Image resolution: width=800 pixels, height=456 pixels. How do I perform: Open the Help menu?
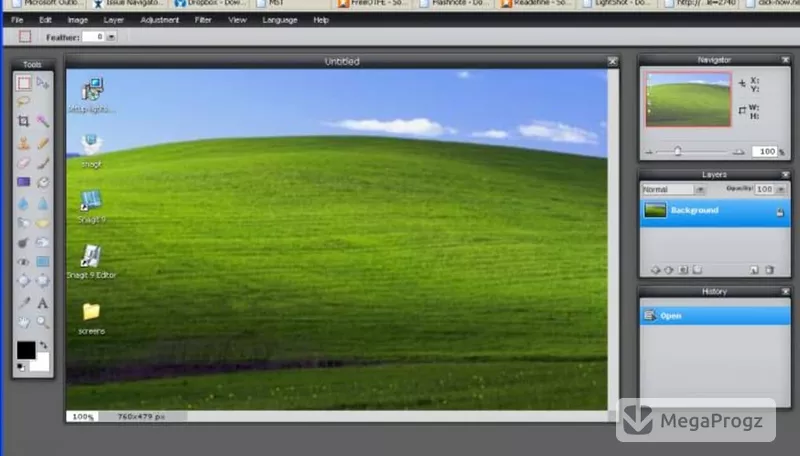pyautogui.click(x=321, y=20)
